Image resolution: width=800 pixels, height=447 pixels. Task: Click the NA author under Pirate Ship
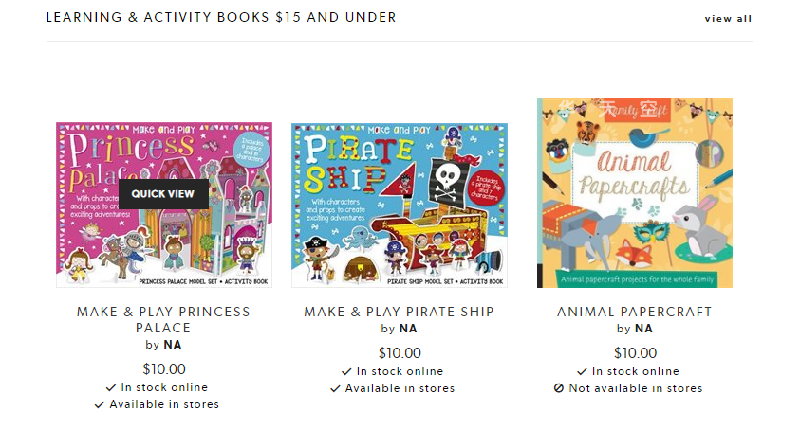pyautogui.click(x=408, y=329)
